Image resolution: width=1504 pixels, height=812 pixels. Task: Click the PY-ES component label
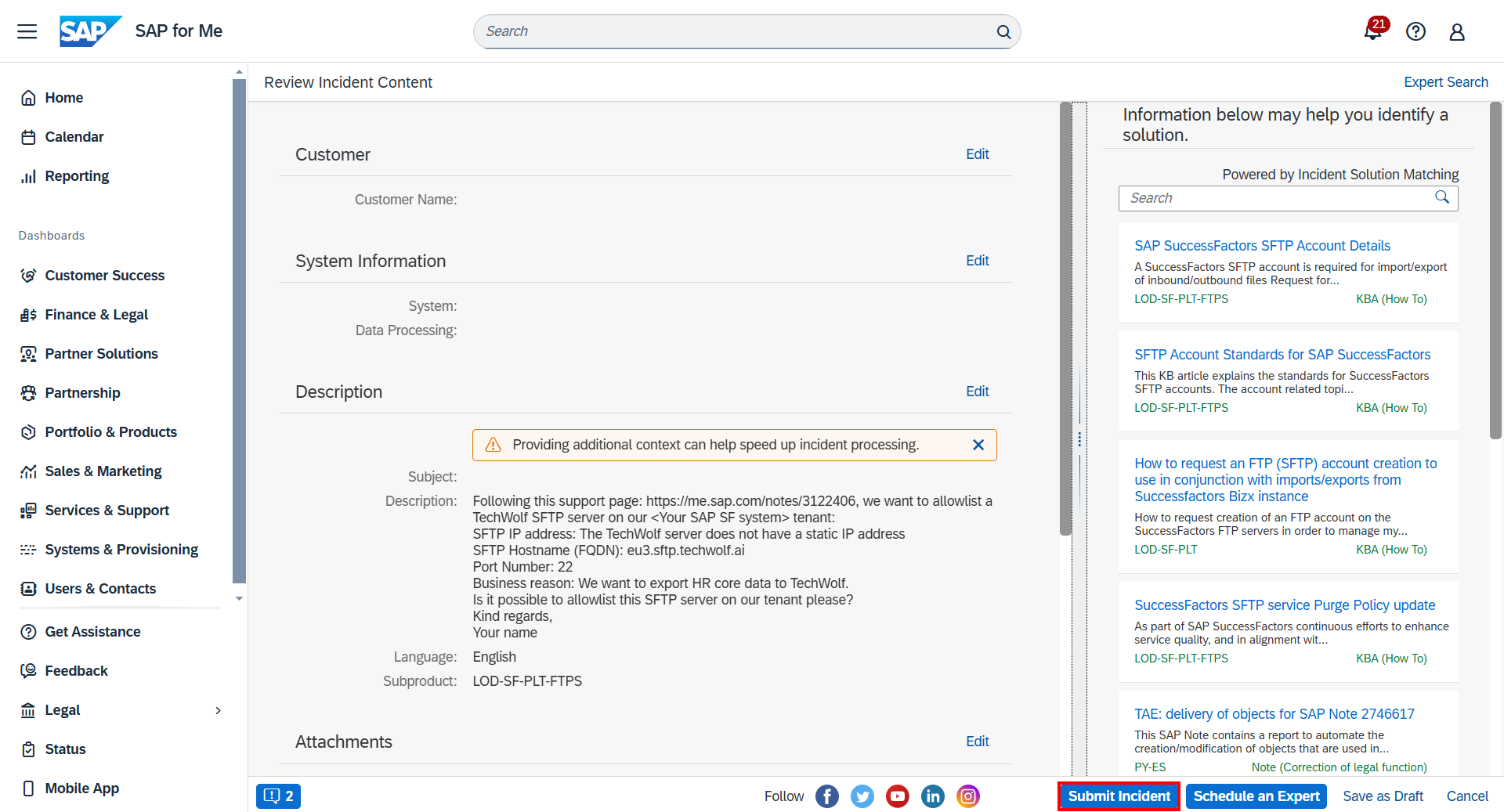pos(1149,767)
